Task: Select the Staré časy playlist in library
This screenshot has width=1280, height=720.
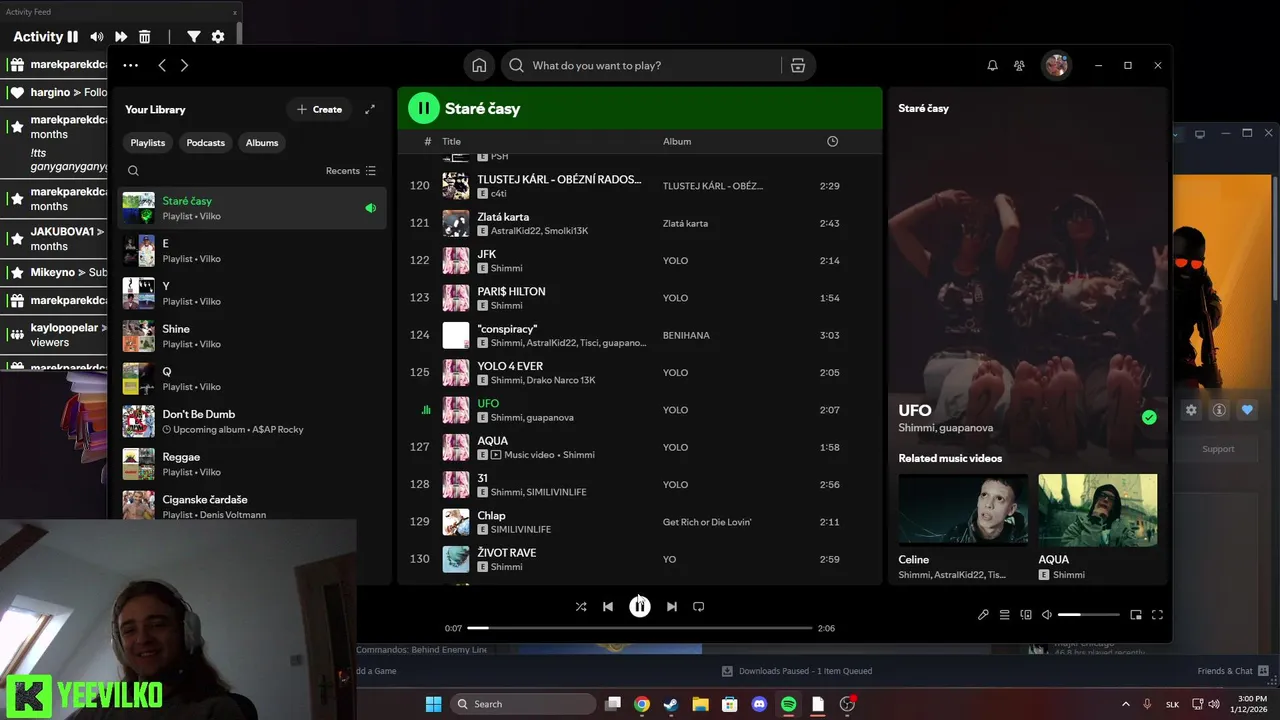Action: (252, 208)
